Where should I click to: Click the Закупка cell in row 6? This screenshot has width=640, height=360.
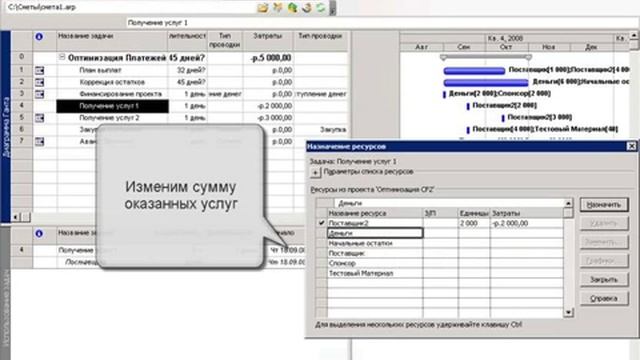tap(321, 130)
